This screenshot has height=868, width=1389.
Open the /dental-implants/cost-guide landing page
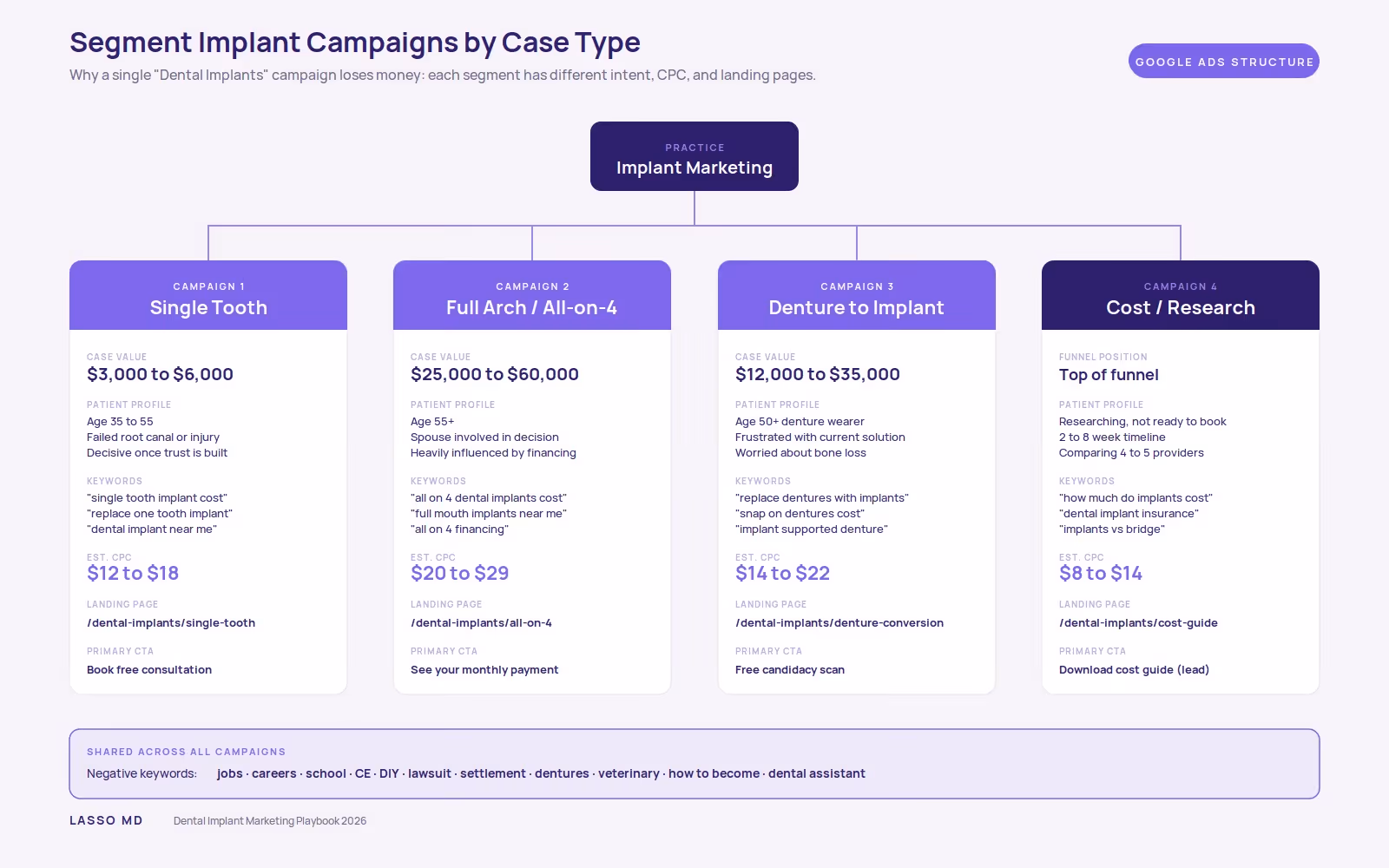(x=1138, y=623)
